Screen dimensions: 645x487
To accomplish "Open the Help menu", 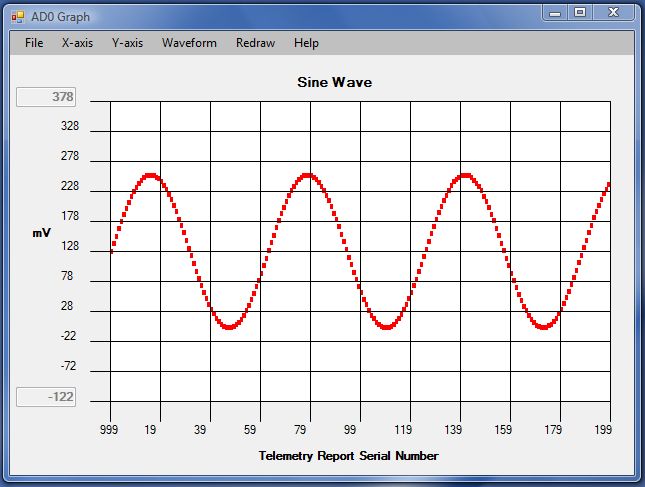I will 306,43.
